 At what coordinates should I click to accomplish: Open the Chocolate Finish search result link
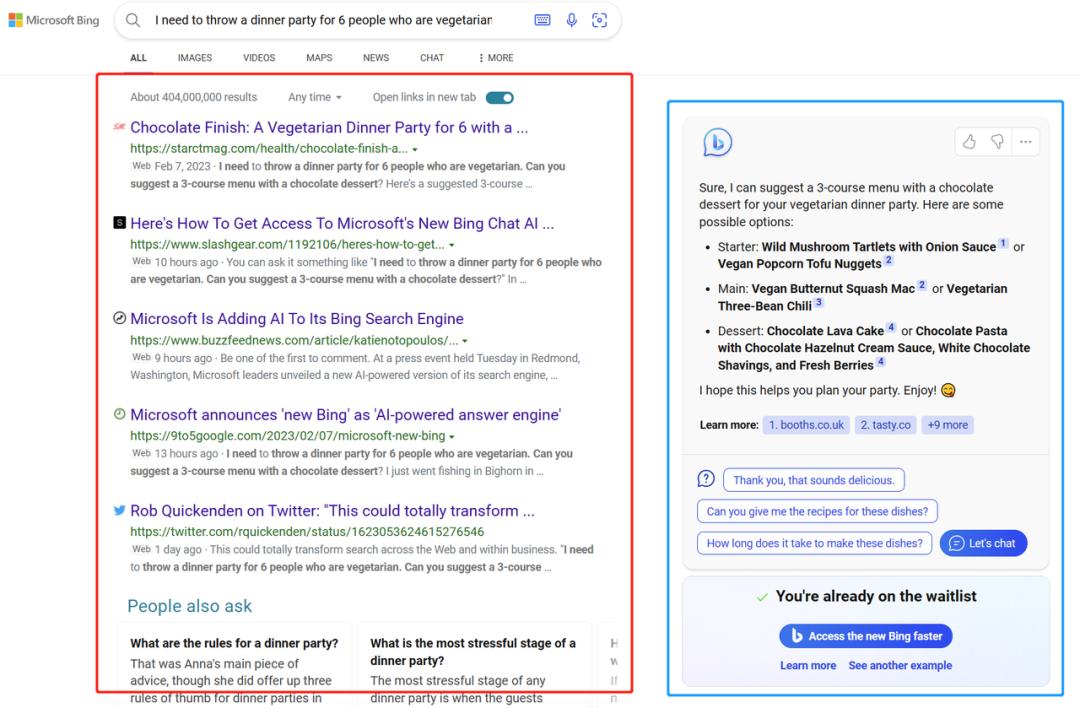[329, 128]
